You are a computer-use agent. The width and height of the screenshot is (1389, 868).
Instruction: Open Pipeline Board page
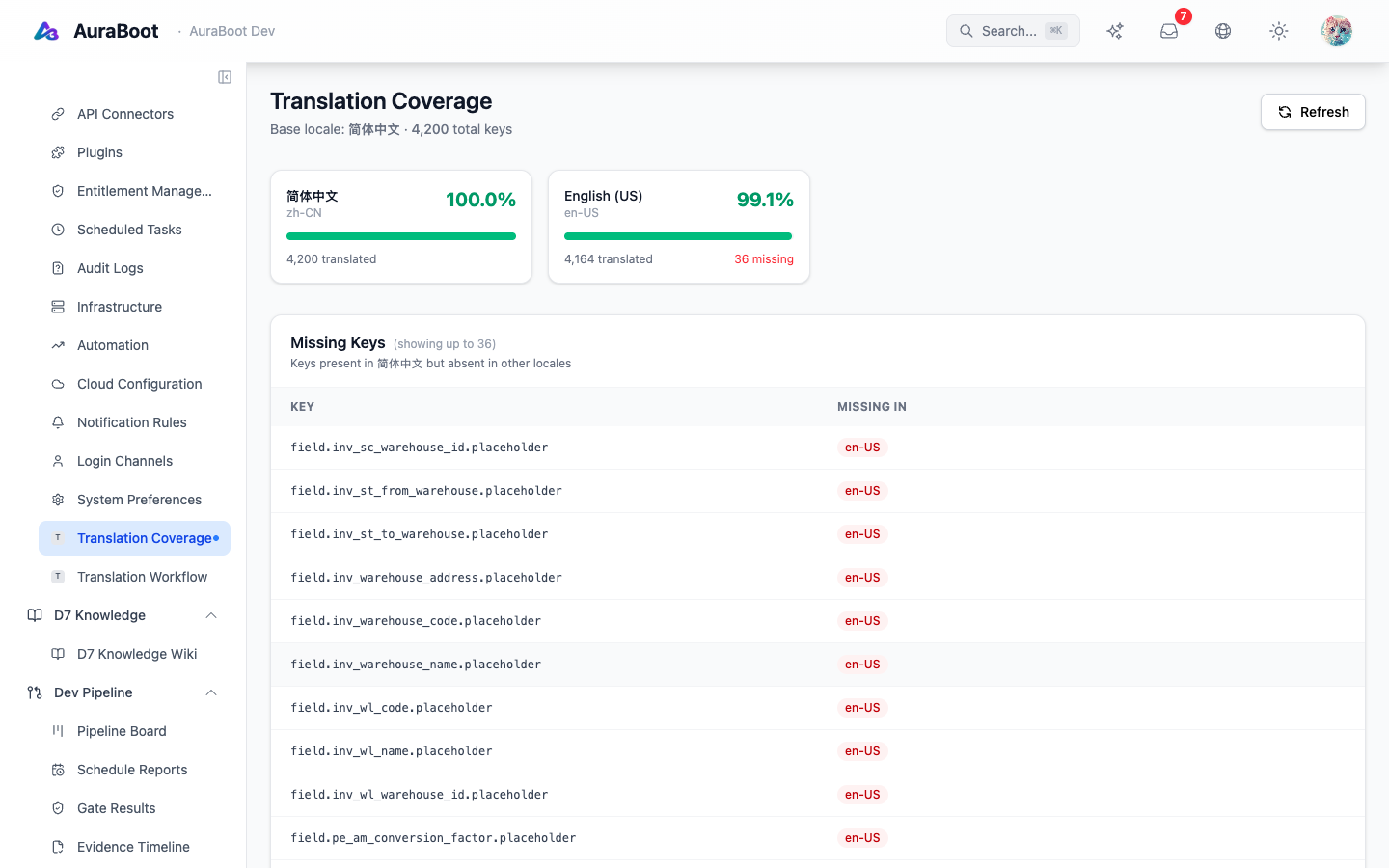tap(134, 731)
